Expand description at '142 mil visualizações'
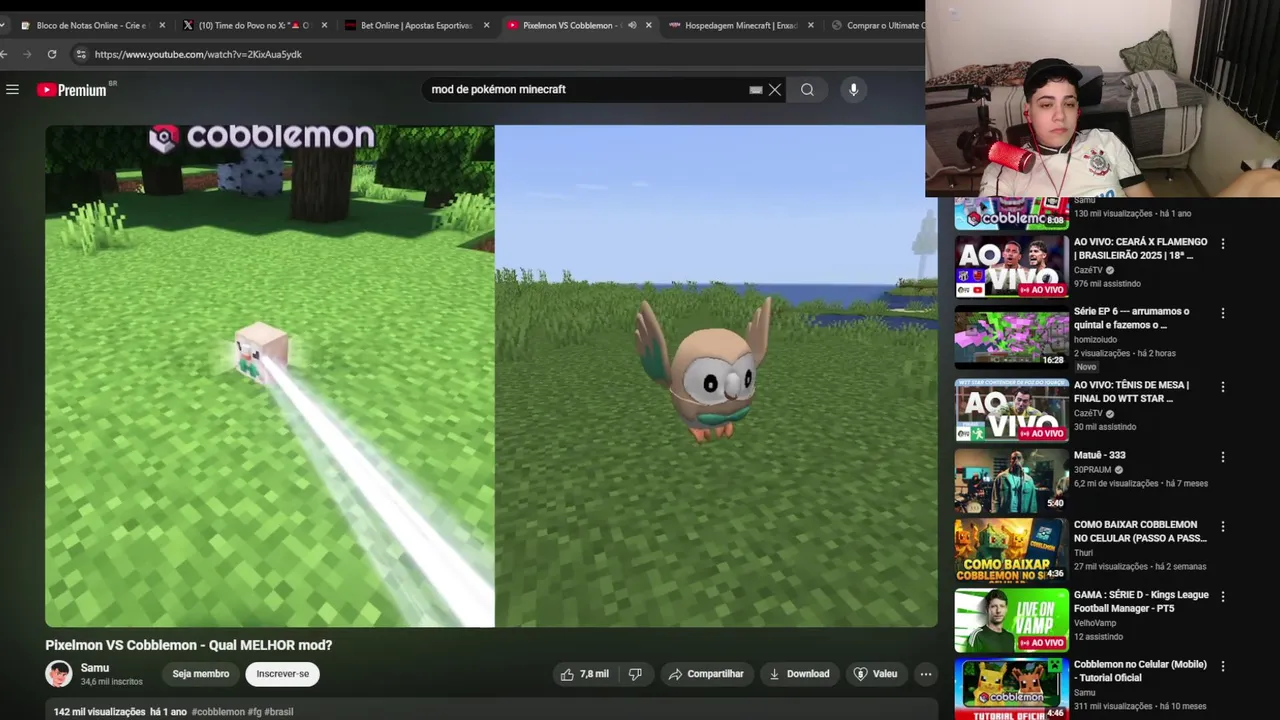 point(99,712)
